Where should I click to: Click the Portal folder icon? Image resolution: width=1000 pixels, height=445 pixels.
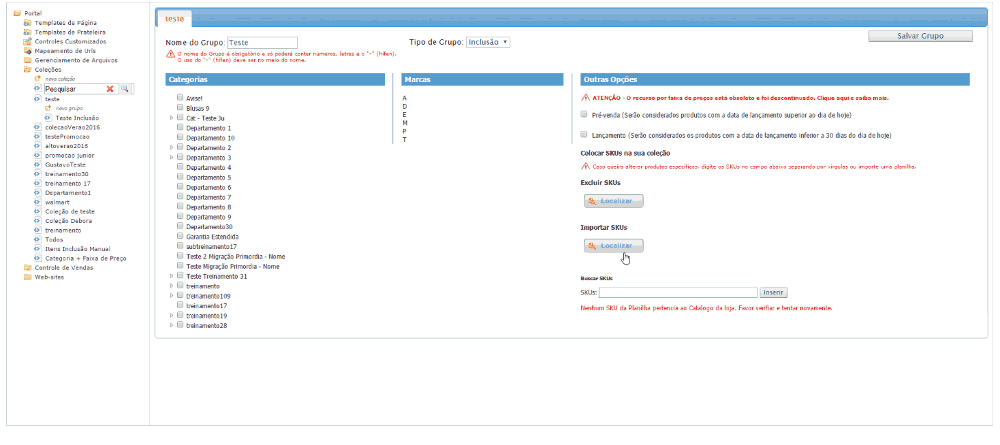[x=17, y=13]
